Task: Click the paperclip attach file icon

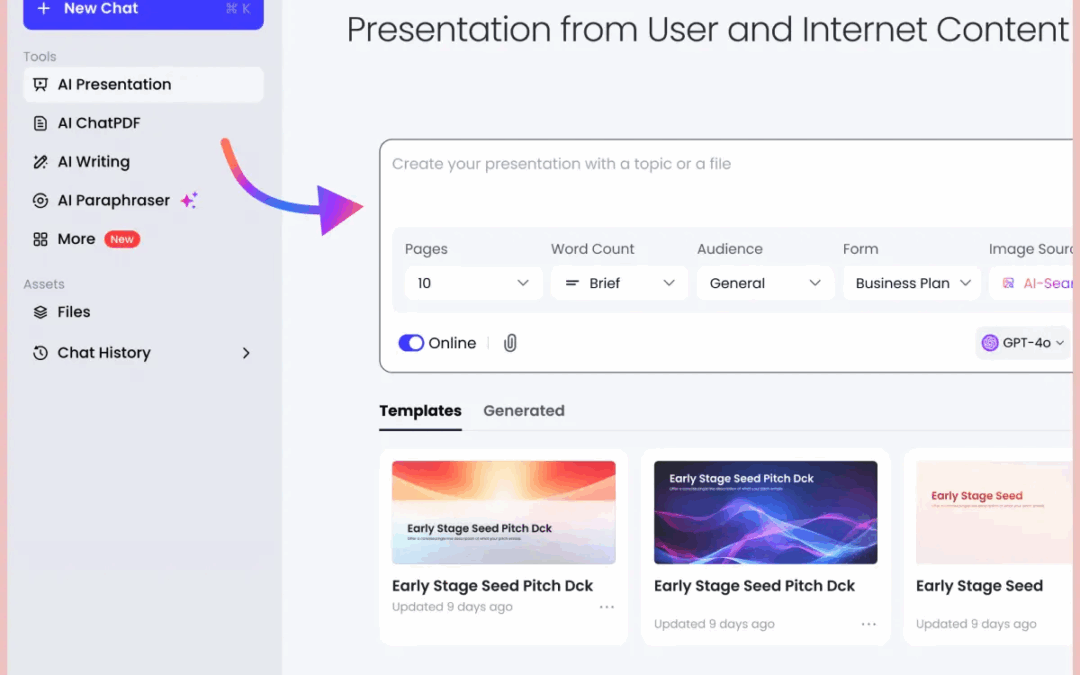Action: tap(510, 343)
